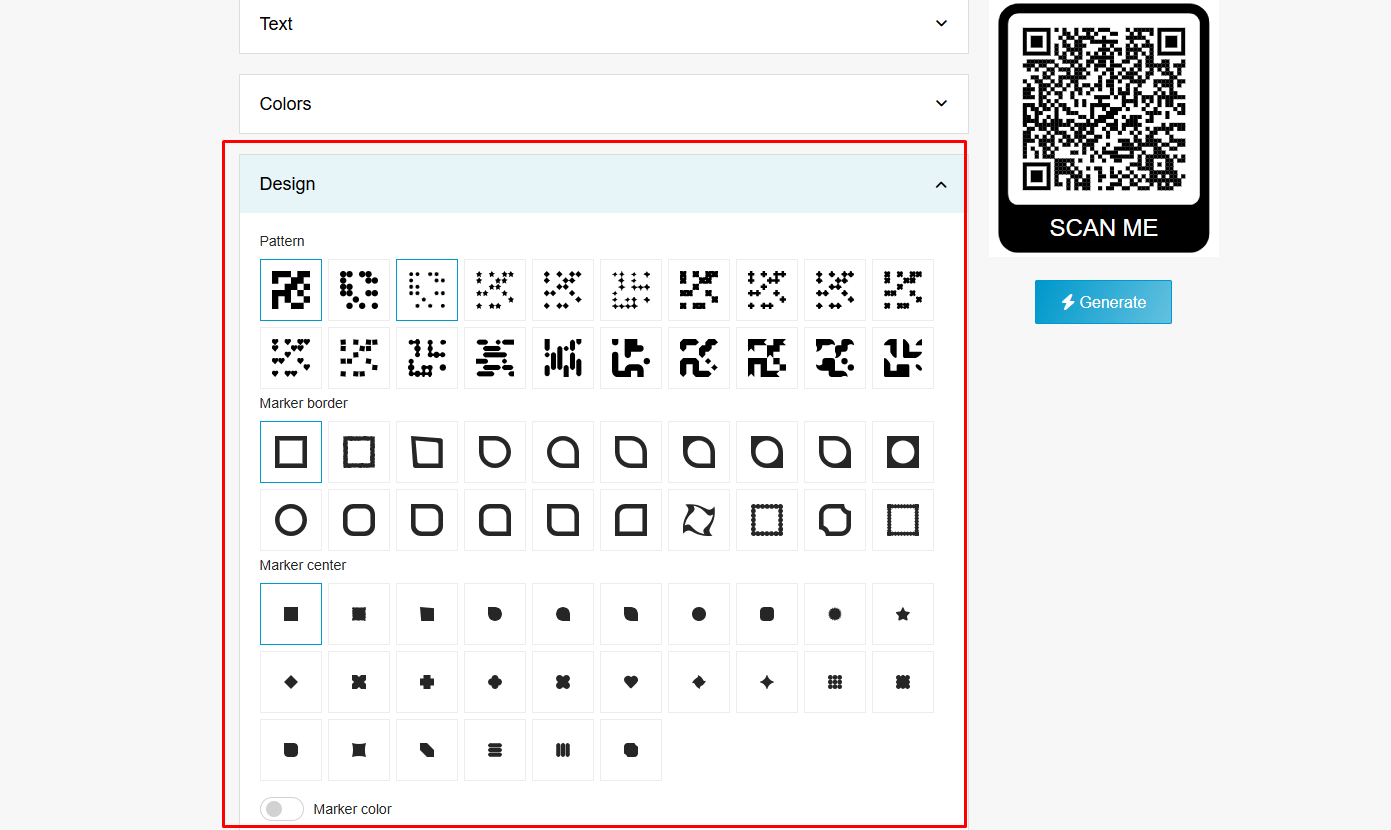Pick the vertical rounded bars pattern
This screenshot has width=1391, height=830.
[563, 358]
